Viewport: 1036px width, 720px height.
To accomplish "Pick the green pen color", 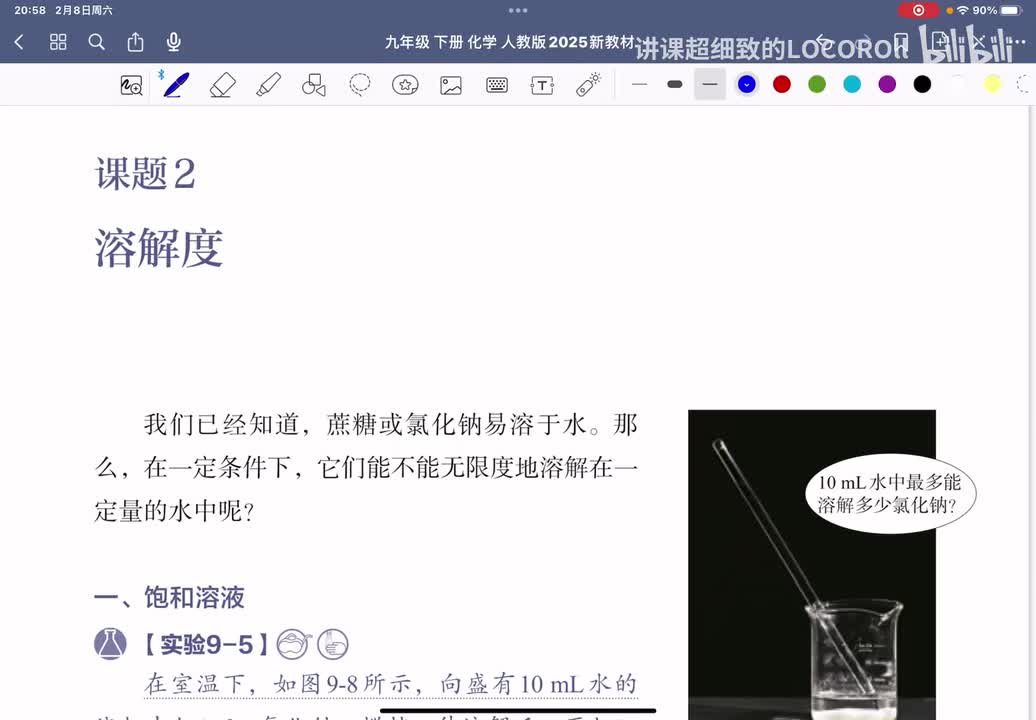I will (x=817, y=85).
